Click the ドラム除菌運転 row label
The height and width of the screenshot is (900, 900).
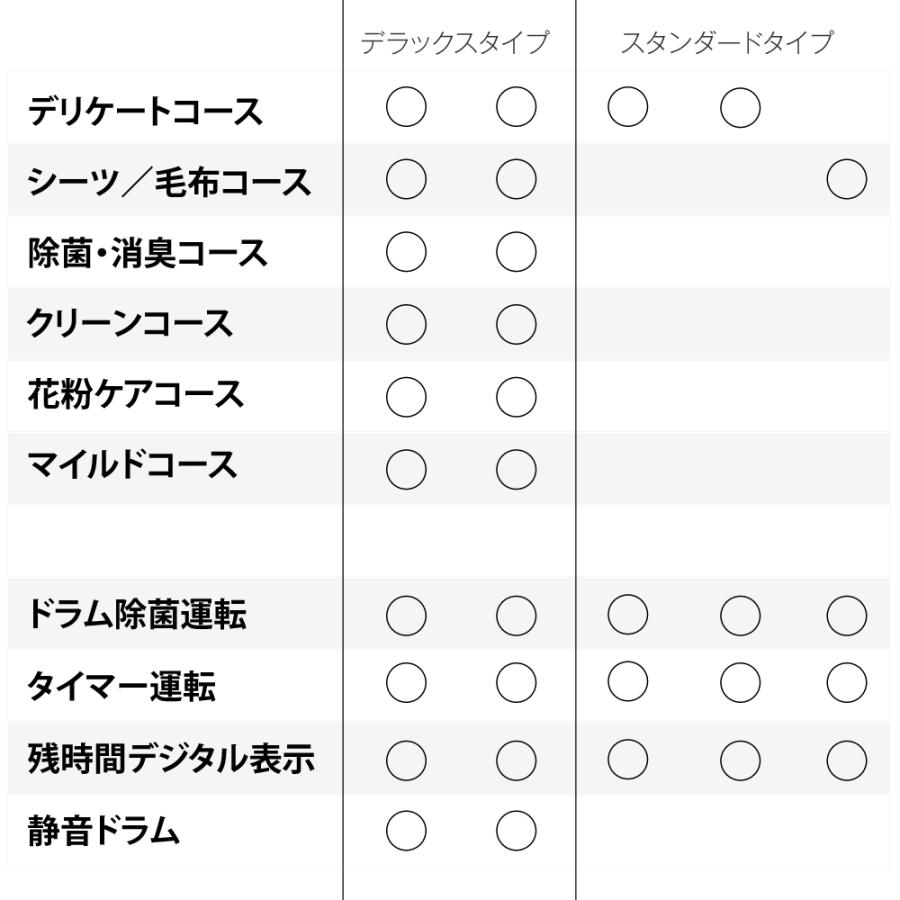click(x=136, y=616)
